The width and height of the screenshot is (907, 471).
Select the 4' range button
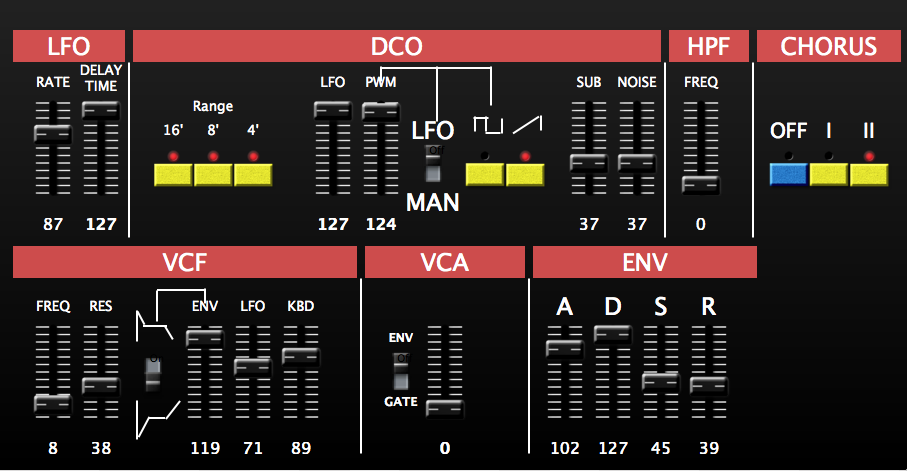click(253, 175)
